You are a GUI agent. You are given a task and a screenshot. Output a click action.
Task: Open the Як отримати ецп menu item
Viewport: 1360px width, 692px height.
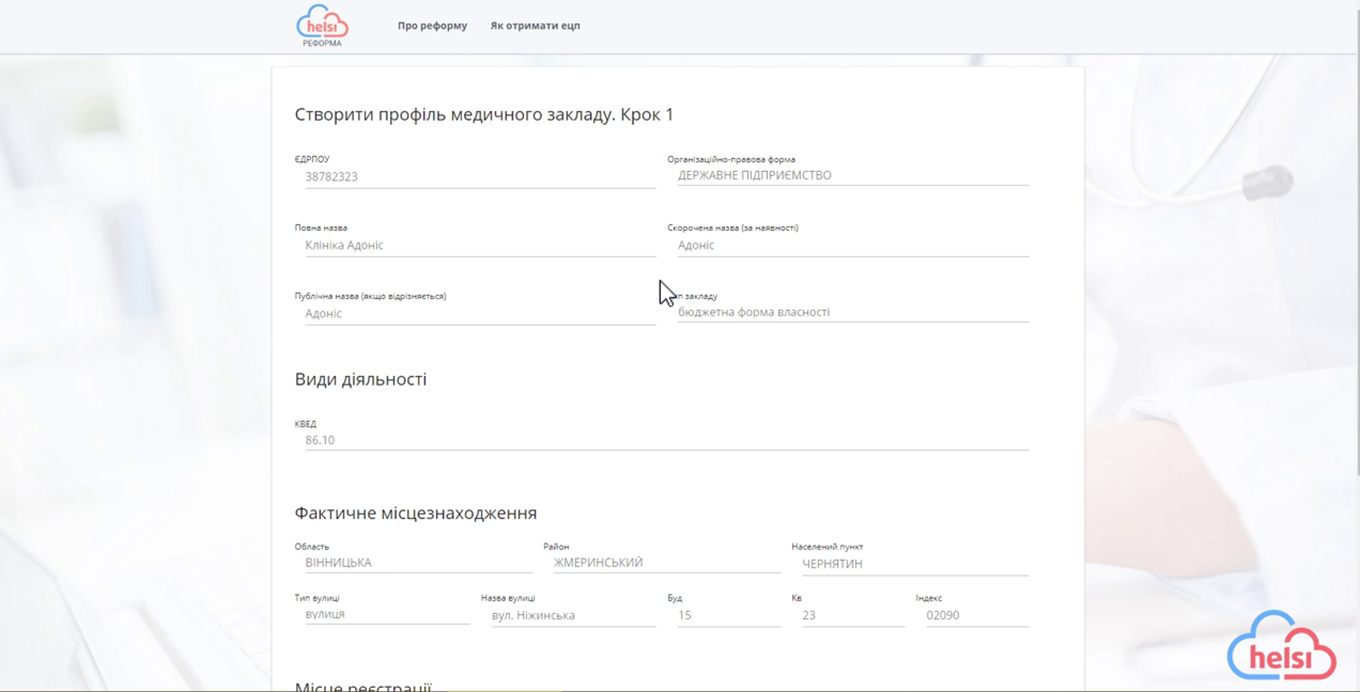[535, 26]
